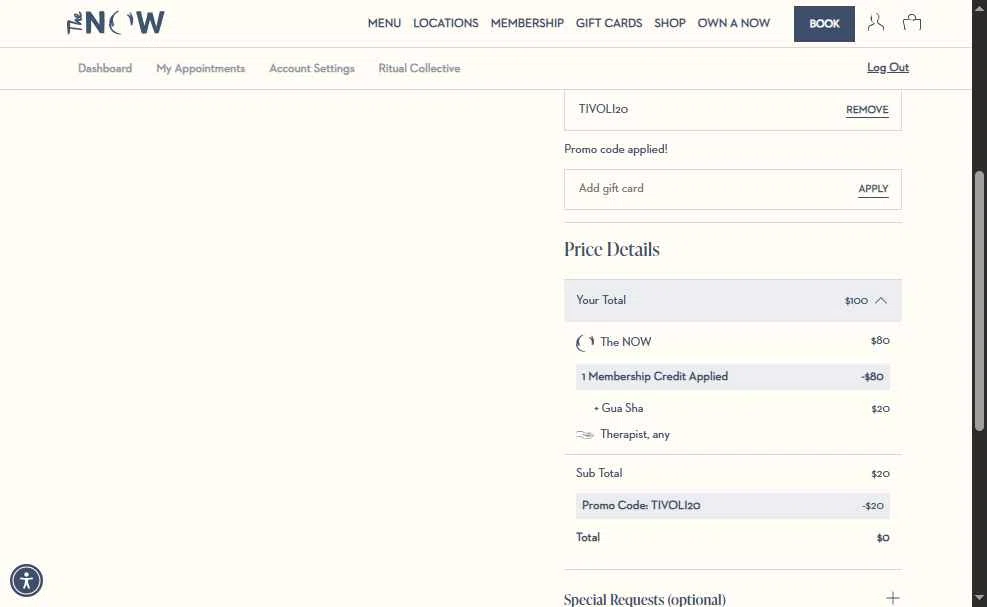987x607 pixels.
Task: Click the 1 Membership Credit Applied row
Action: coord(733,377)
